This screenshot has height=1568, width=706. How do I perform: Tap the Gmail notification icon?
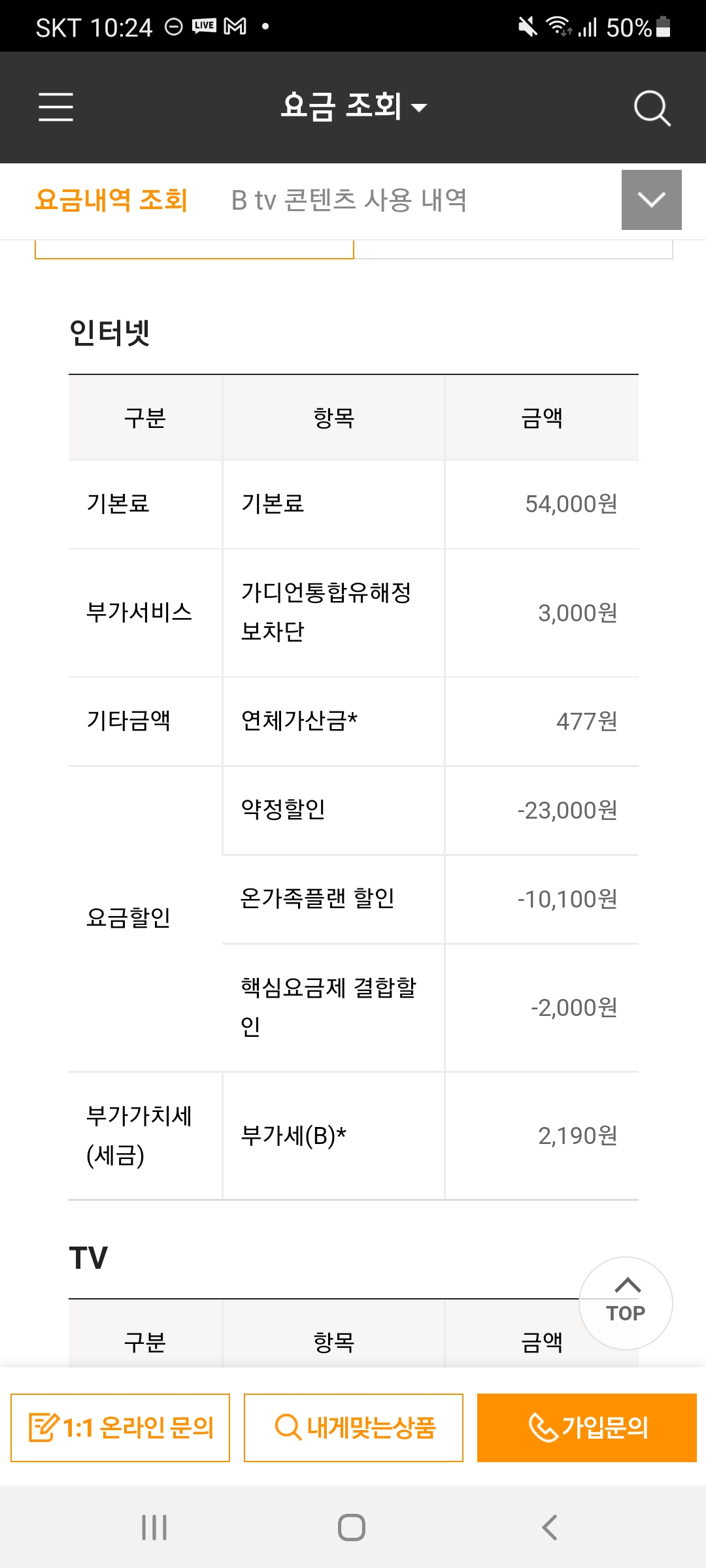coord(235,26)
